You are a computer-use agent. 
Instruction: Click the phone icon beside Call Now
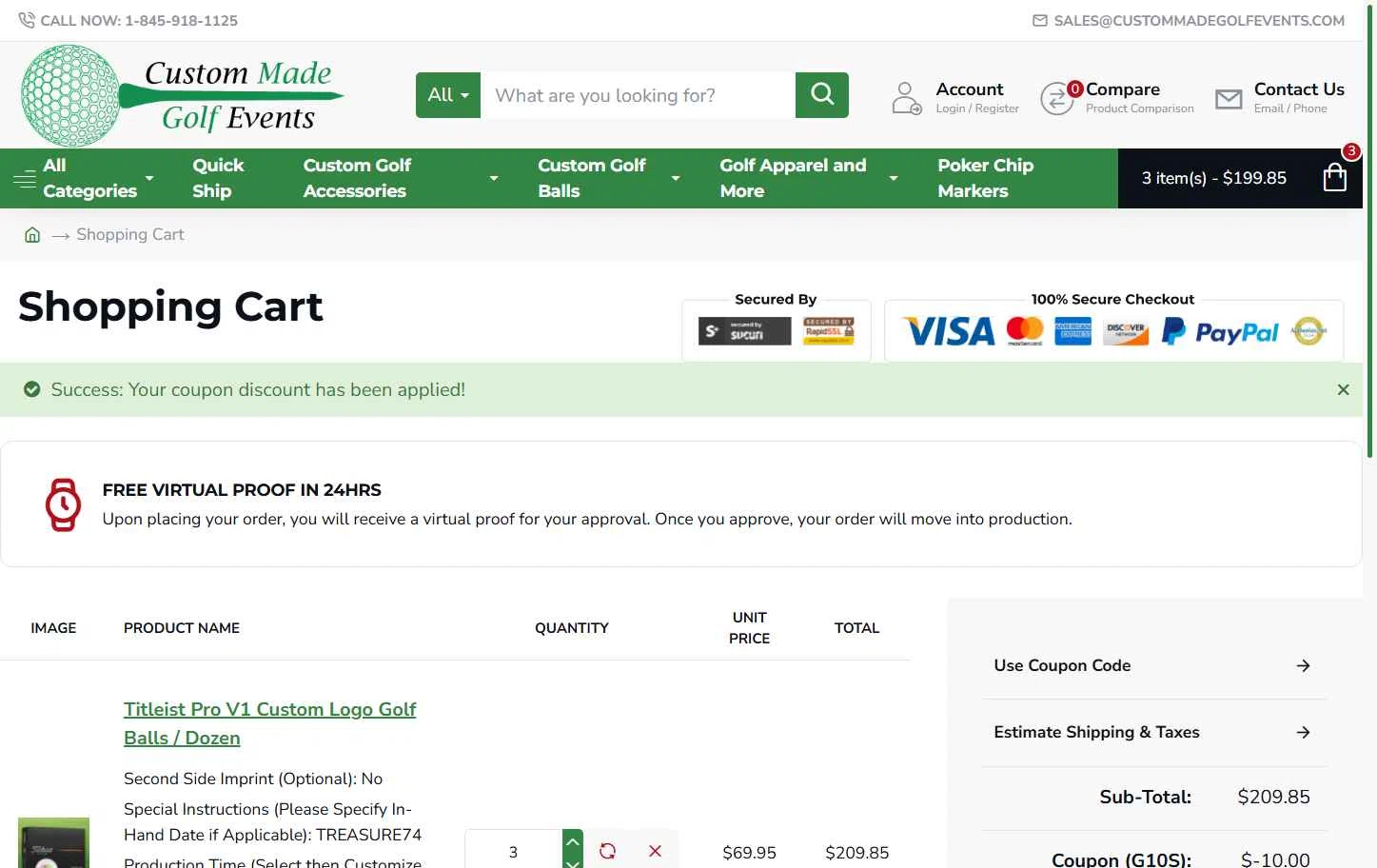point(27,20)
